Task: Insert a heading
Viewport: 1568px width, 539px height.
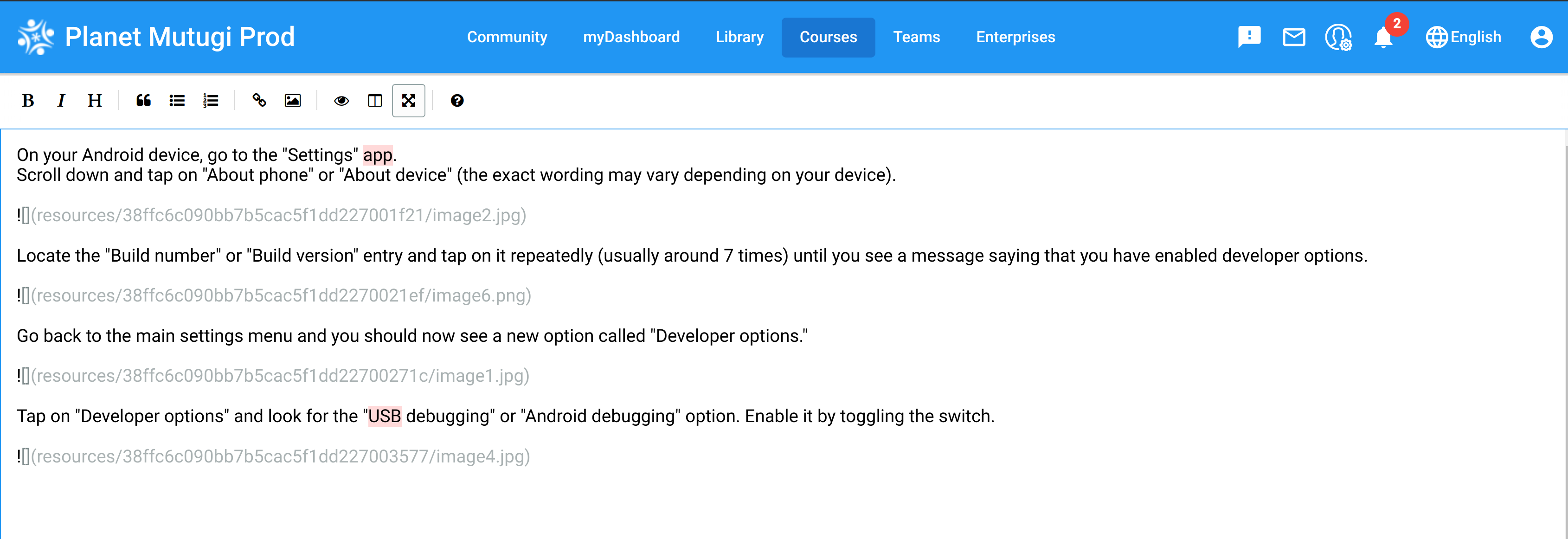Action: (x=94, y=100)
